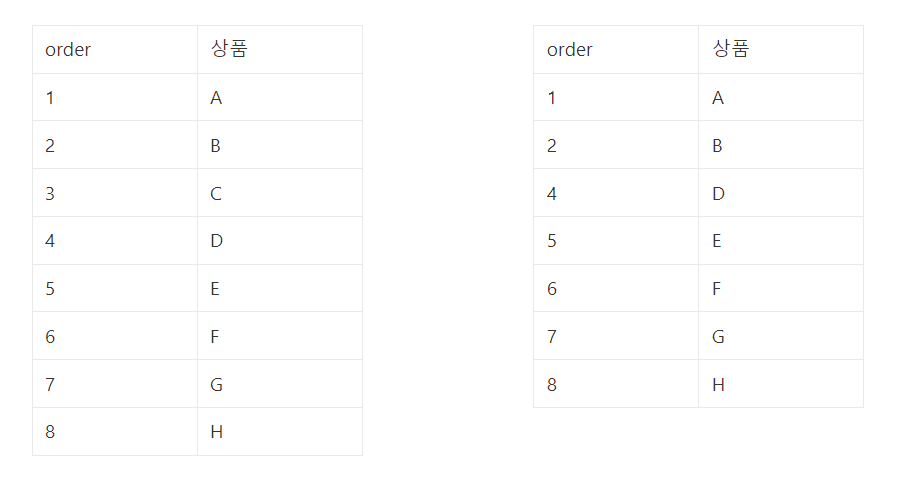Select cell 'G' in the left table

click(x=280, y=383)
